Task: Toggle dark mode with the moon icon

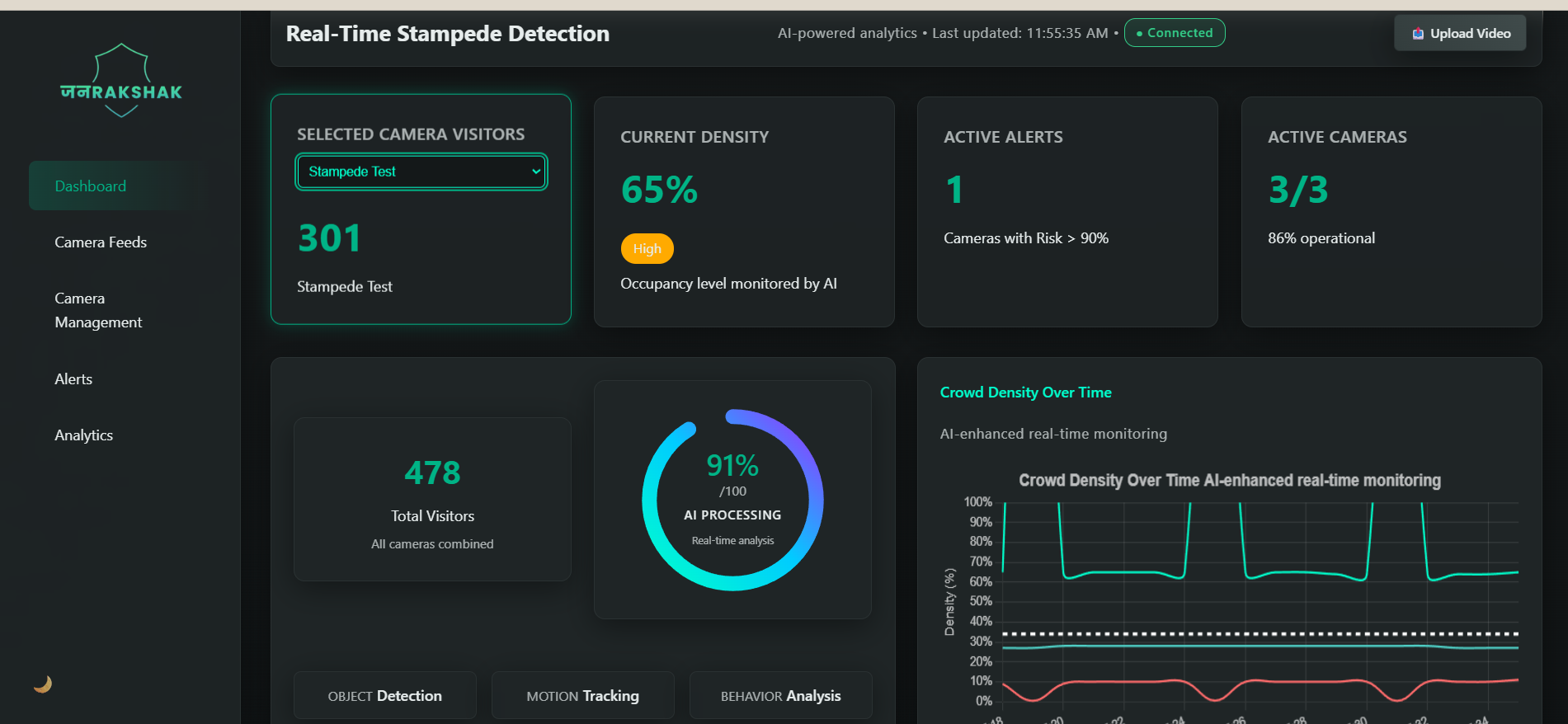Action: 43,684
